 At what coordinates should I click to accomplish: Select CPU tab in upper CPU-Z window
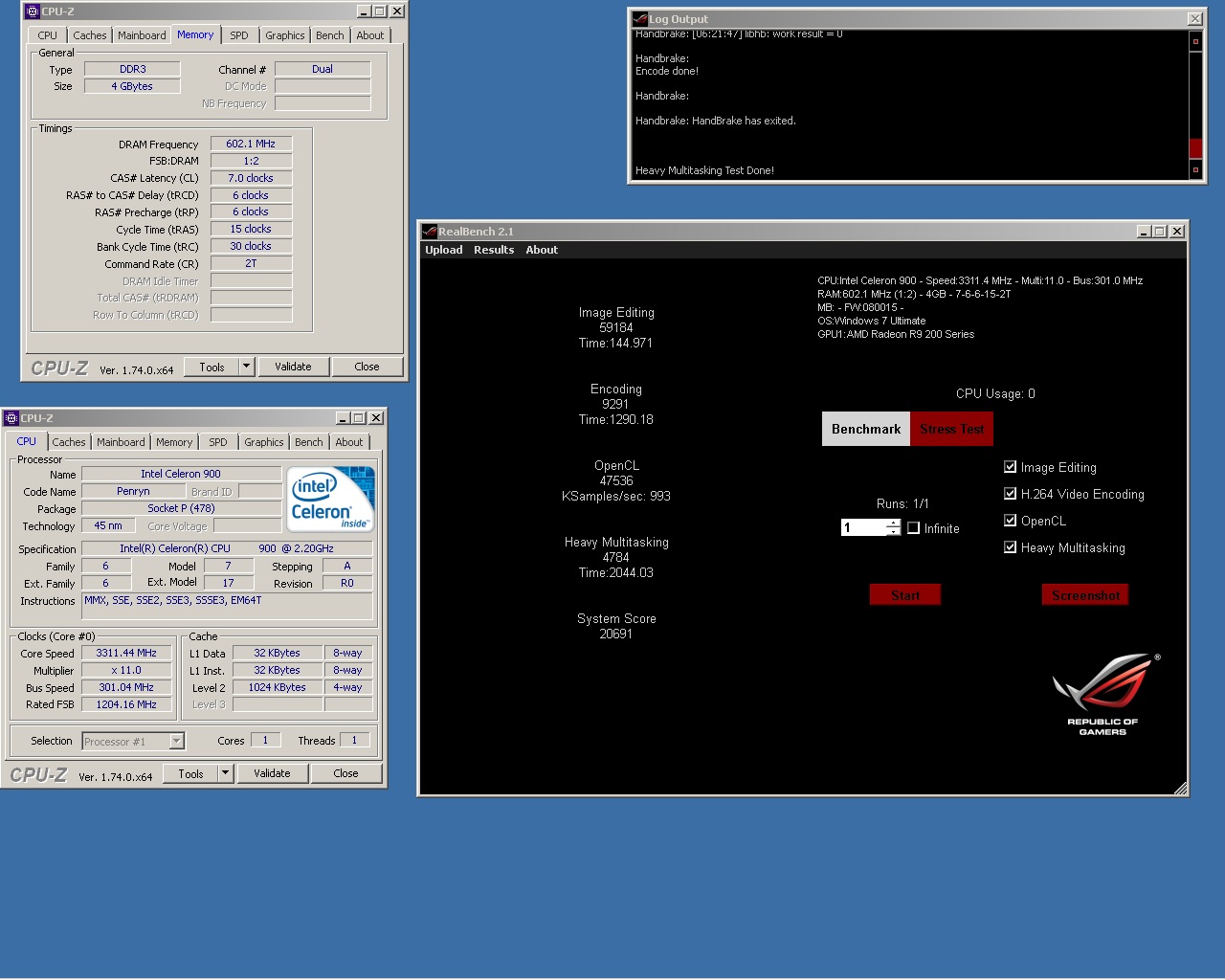tap(48, 35)
